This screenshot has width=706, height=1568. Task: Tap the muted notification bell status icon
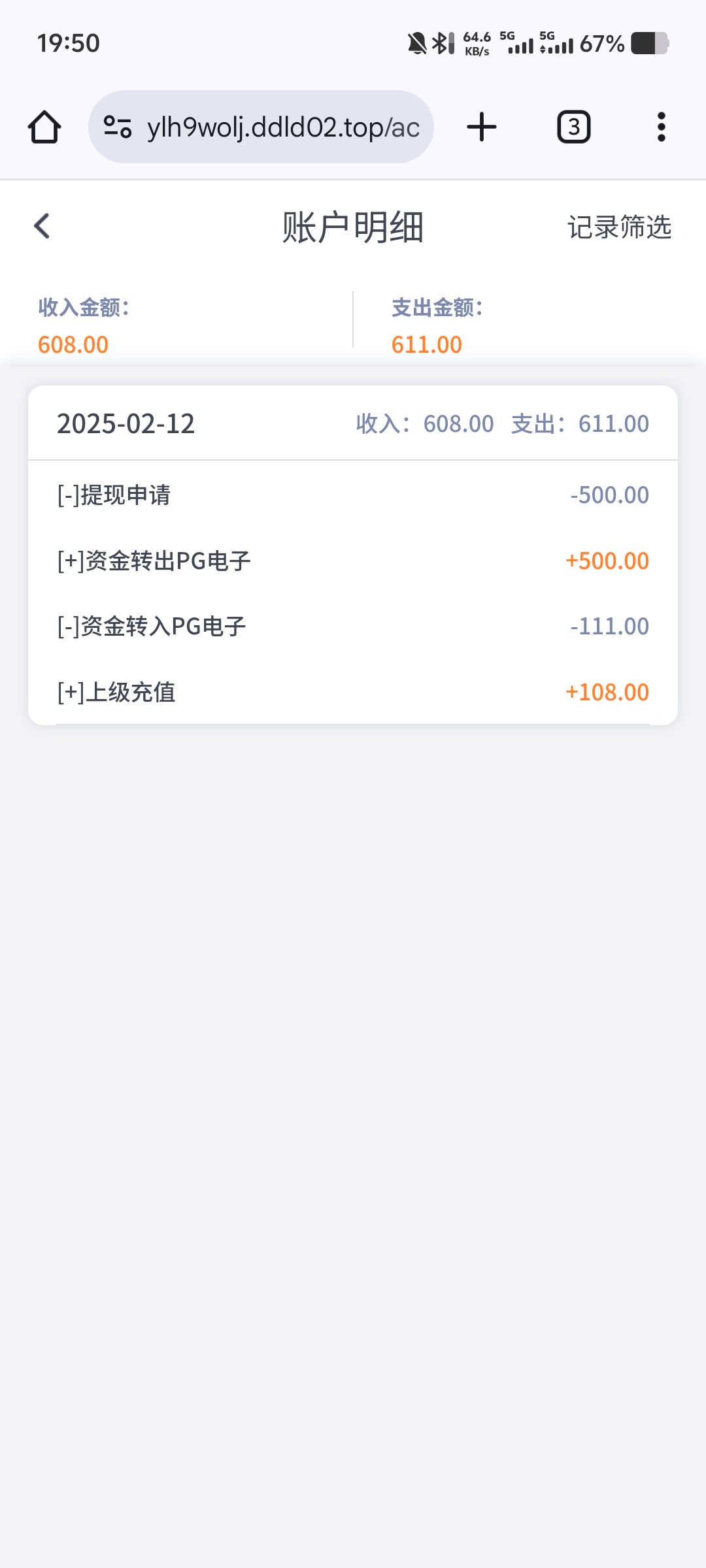pyautogui.click(x=416, y=44)
